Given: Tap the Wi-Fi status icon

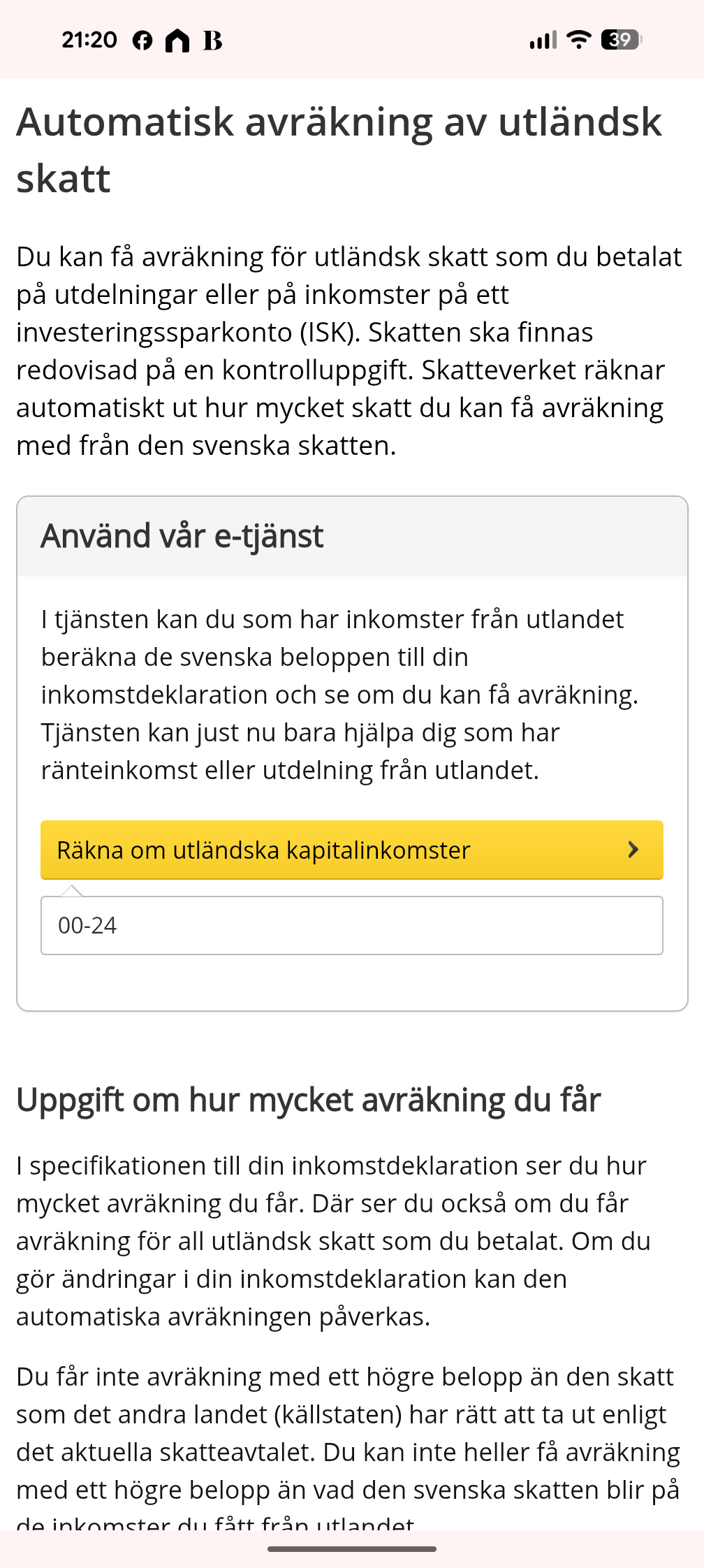Looking at the screenshot, I should (x=578, y=40).
